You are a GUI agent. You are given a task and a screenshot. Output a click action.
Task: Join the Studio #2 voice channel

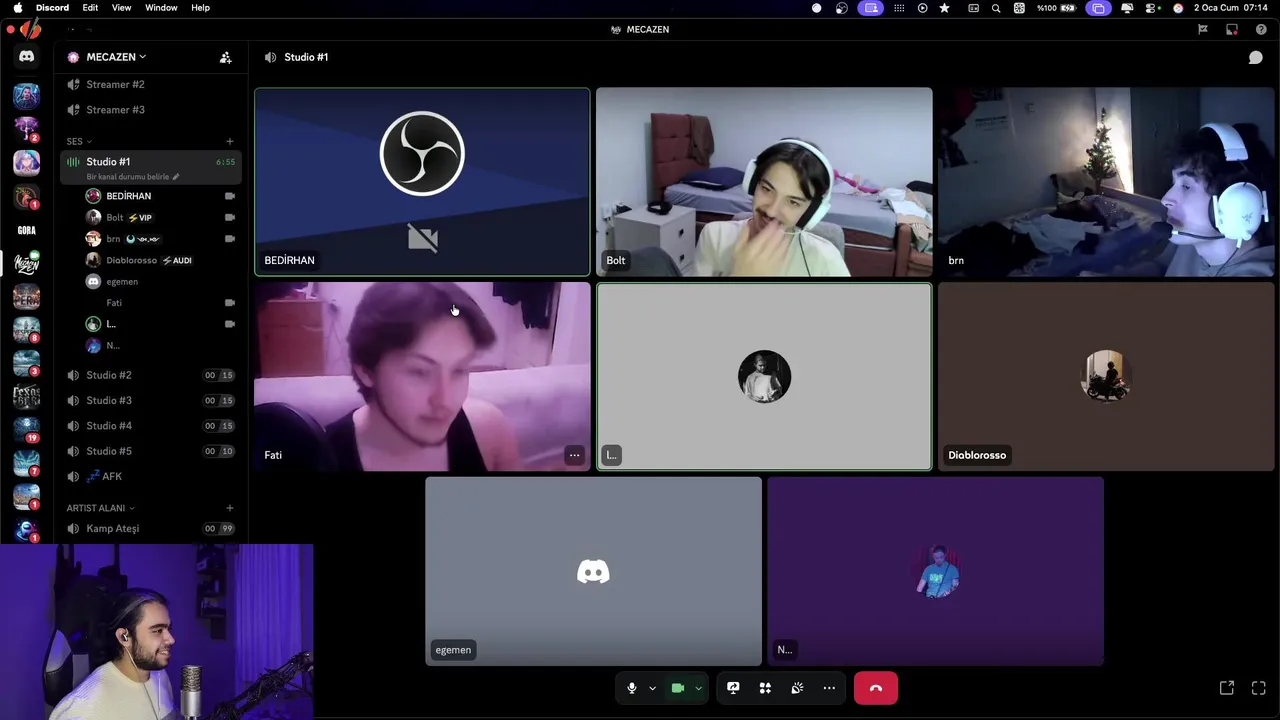(151, 375)
